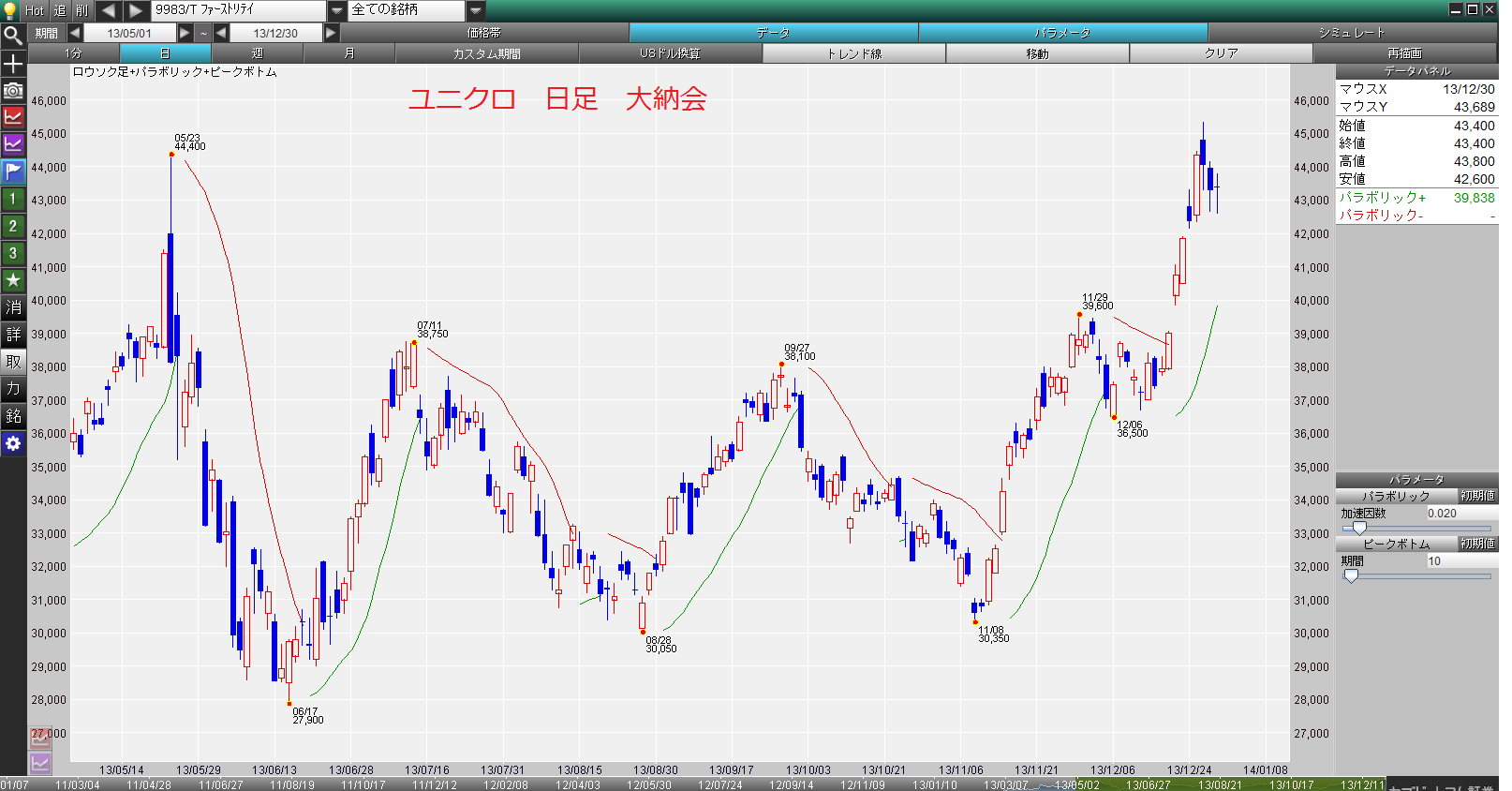Click the blue flag icon
Screen dimensions: 1512x791
pyautogui.click(x=13, y=172)
